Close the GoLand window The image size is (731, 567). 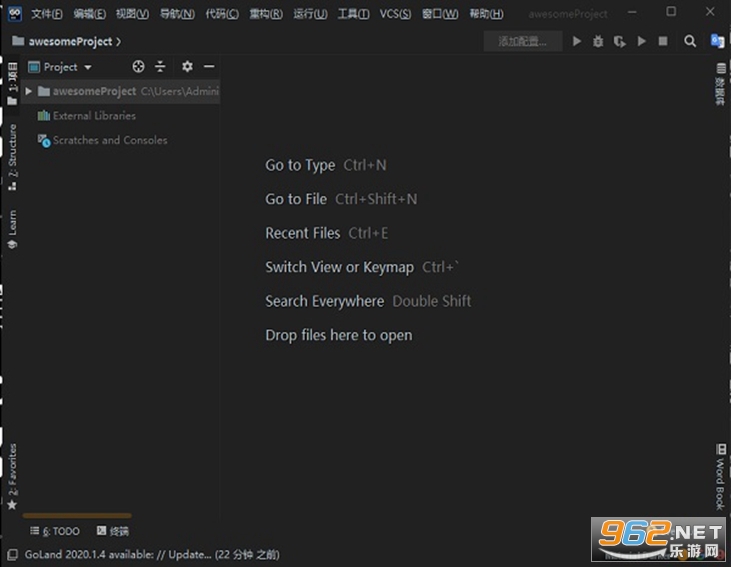(x=710, y=12)
